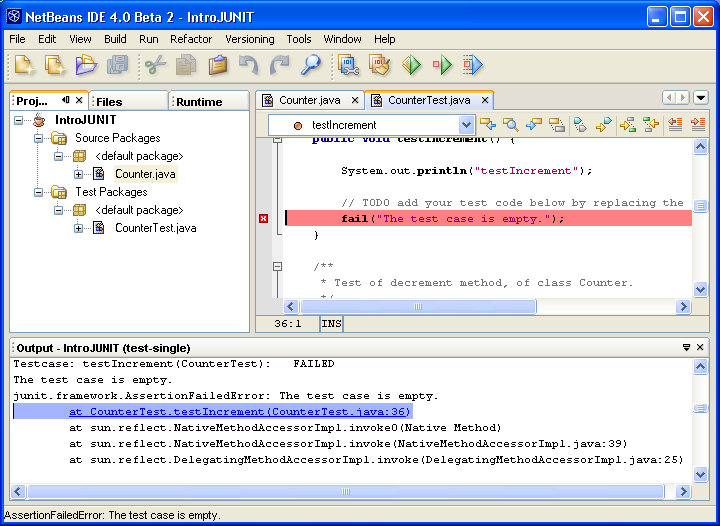Click Find Selection magnifier editor icon
Image resolution: width=720 pixels, height=526 pixels.
(x=511, y=124)
